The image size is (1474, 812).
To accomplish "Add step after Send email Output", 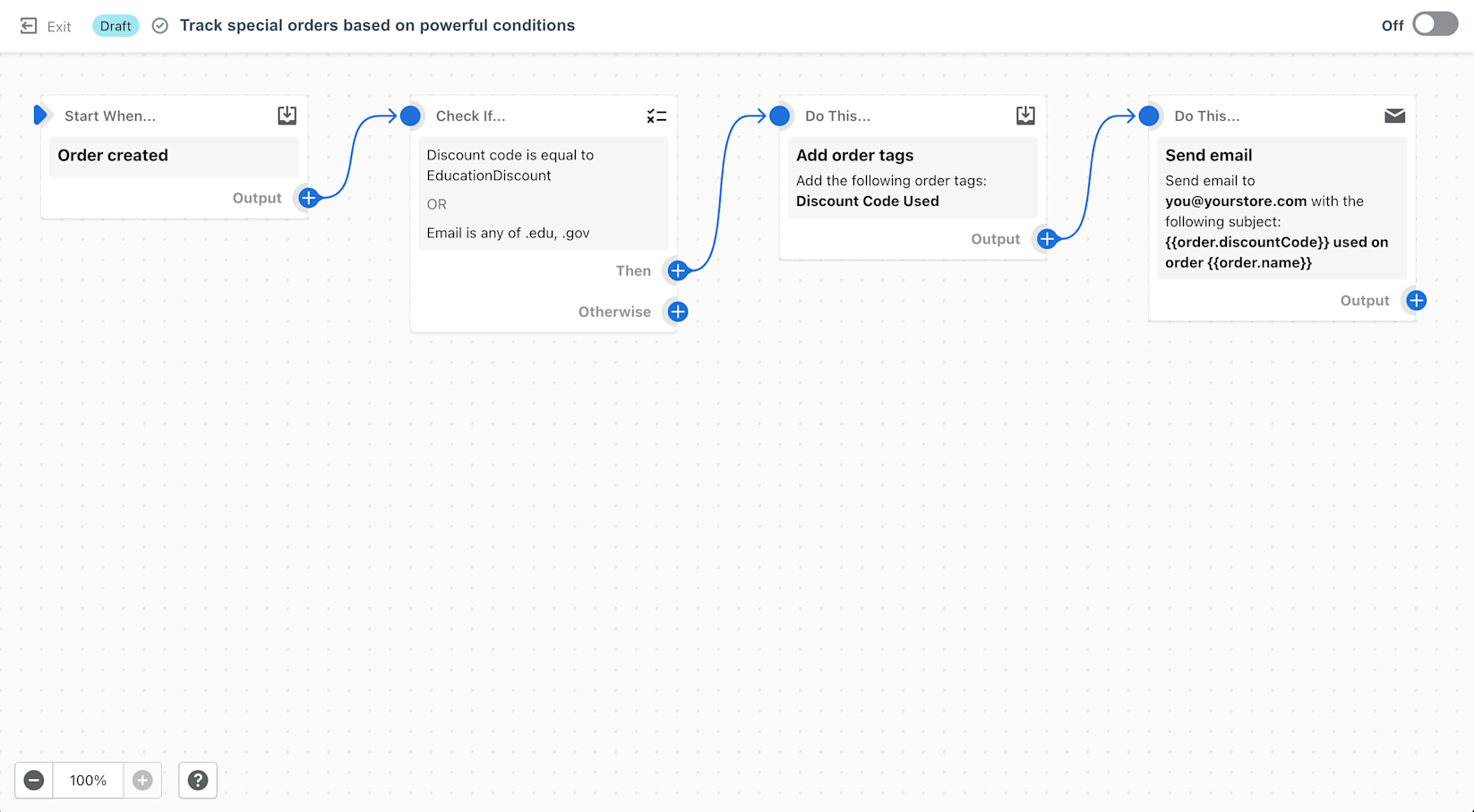I will pyautogui.click(x=1416, y=301).
